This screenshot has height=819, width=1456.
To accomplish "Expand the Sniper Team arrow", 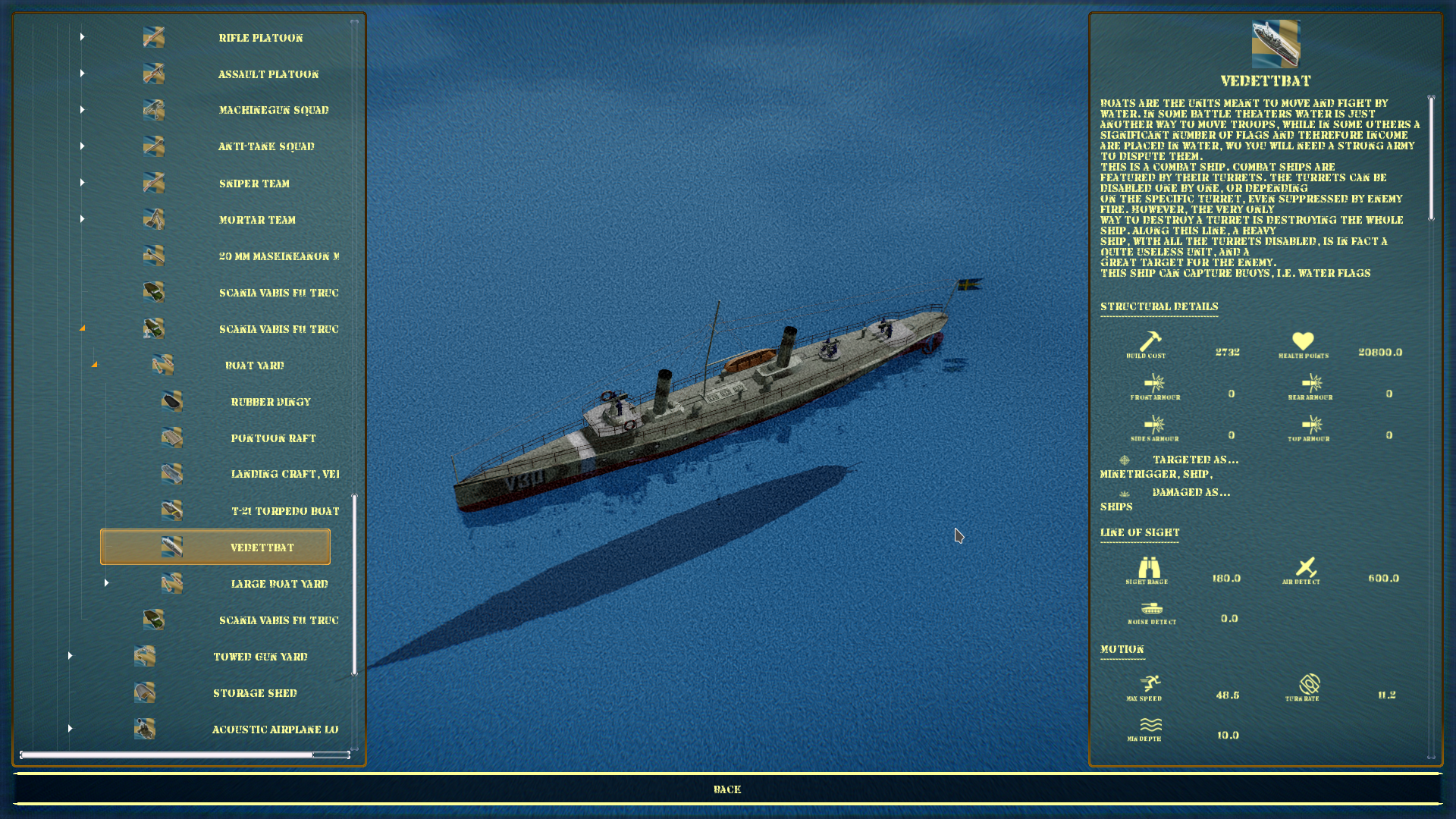I will point(82,183).
